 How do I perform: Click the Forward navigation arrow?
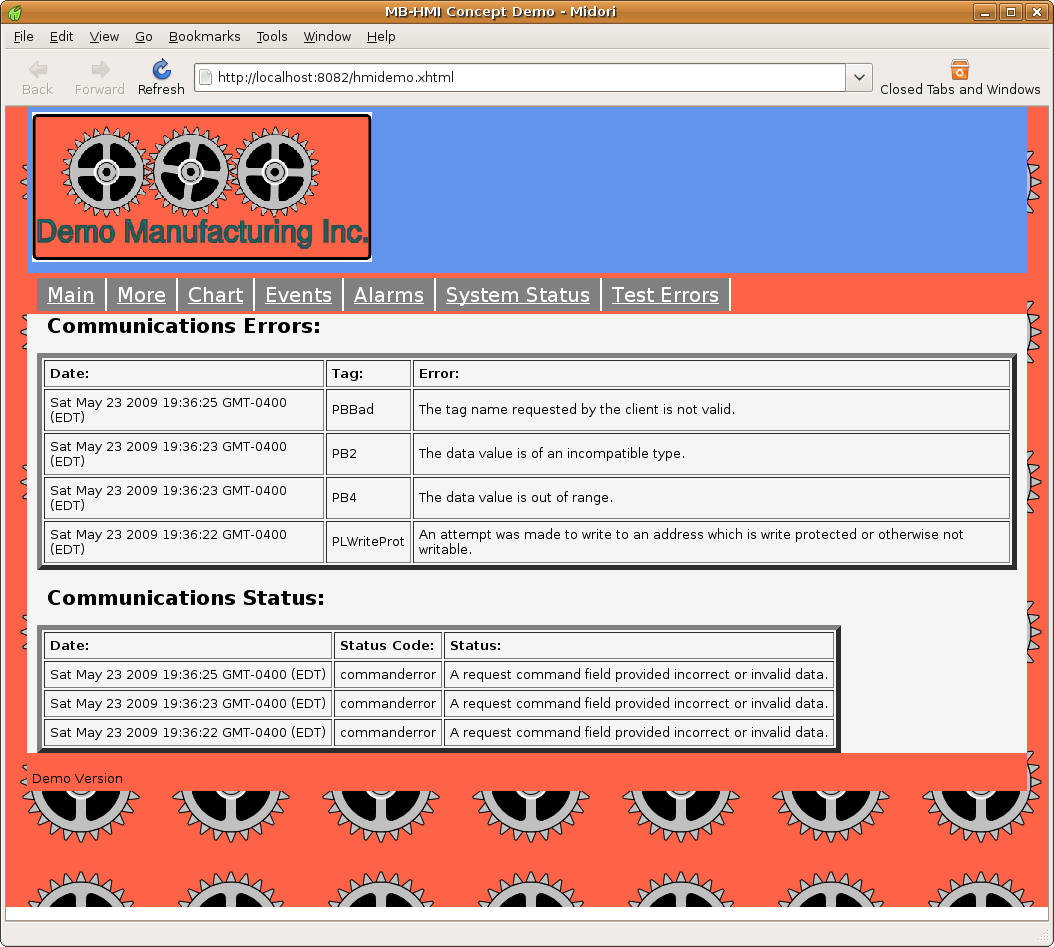click(99, 70)
